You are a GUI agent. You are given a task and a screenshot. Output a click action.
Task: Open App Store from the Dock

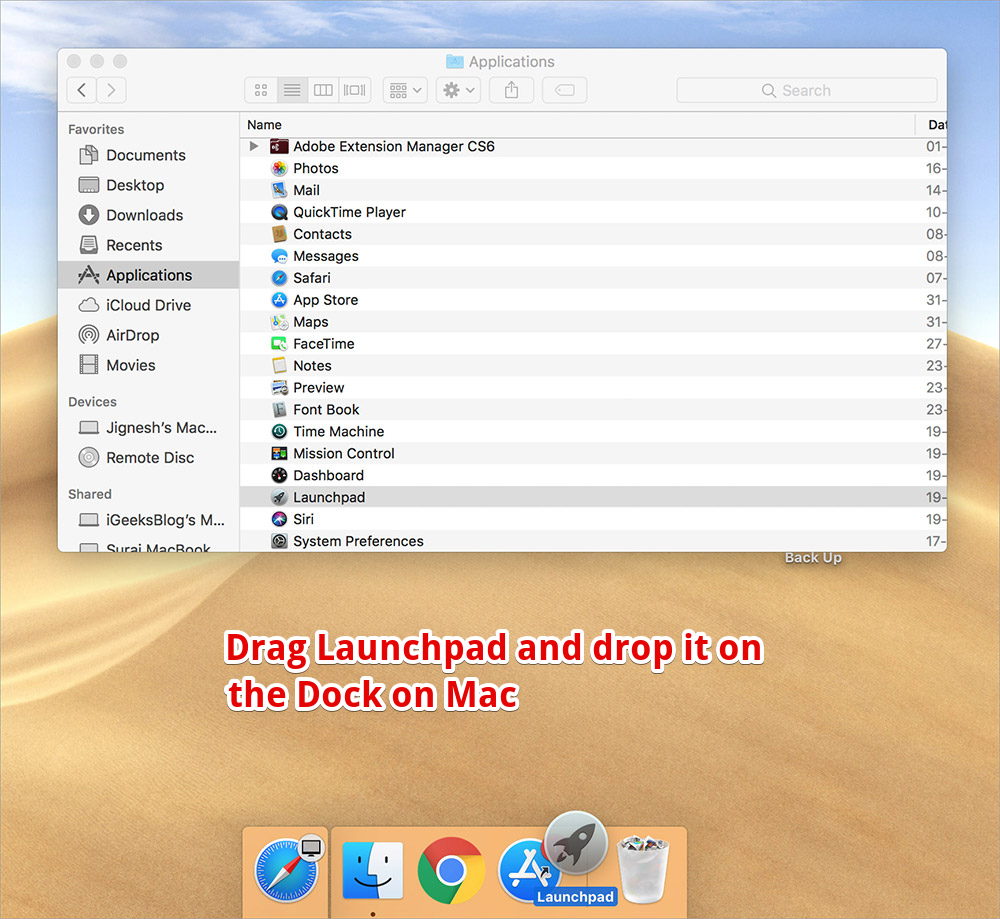pyautogui.click(x=528, y=870)
